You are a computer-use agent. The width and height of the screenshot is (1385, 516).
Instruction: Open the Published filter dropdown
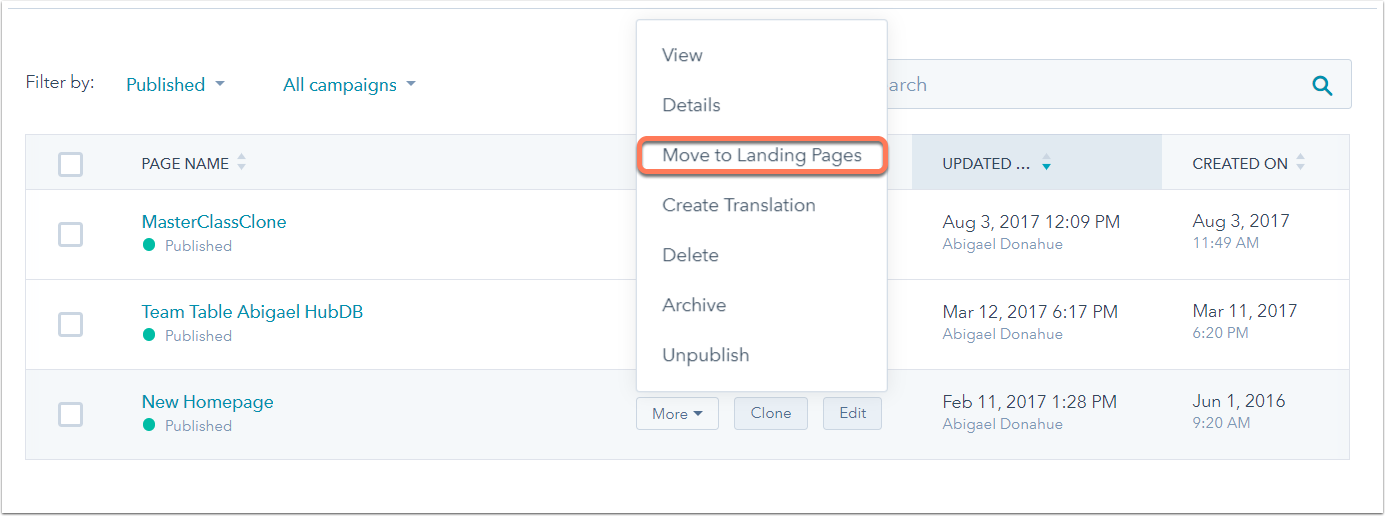tap(175, 85)
